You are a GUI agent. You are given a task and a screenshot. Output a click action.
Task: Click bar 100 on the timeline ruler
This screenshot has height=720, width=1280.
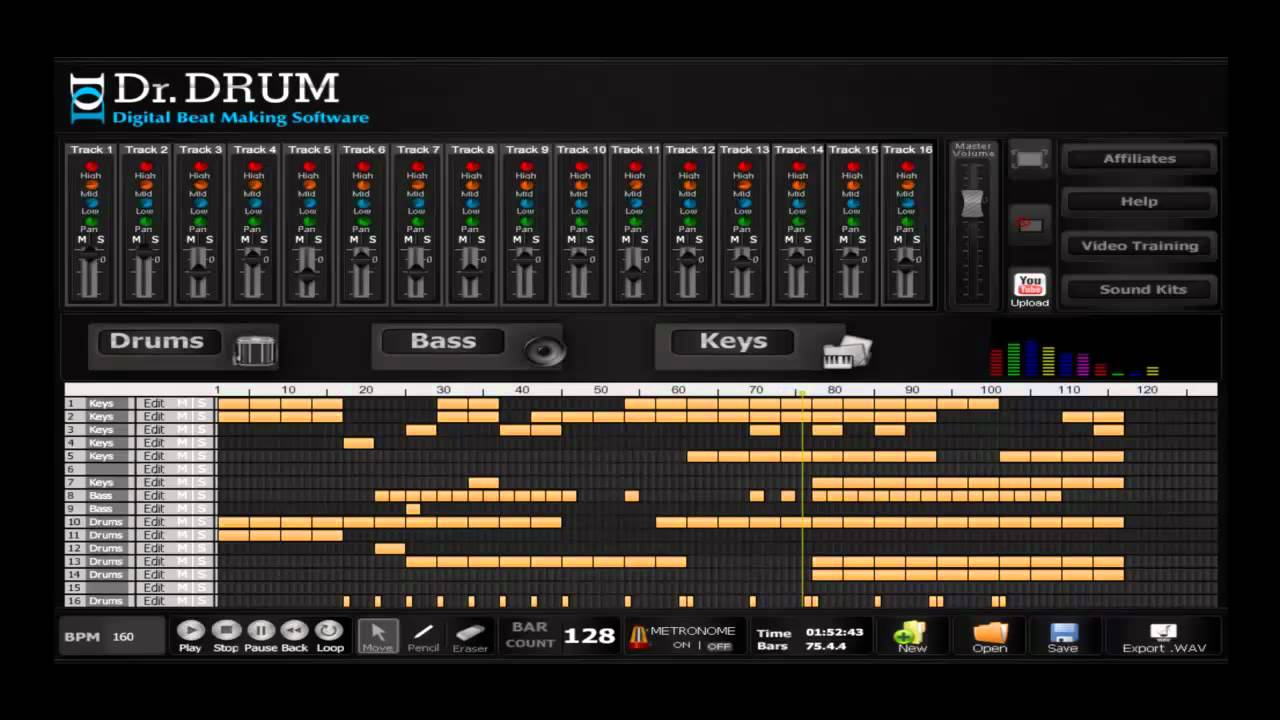pyautogui.click(x=990, y=390)
